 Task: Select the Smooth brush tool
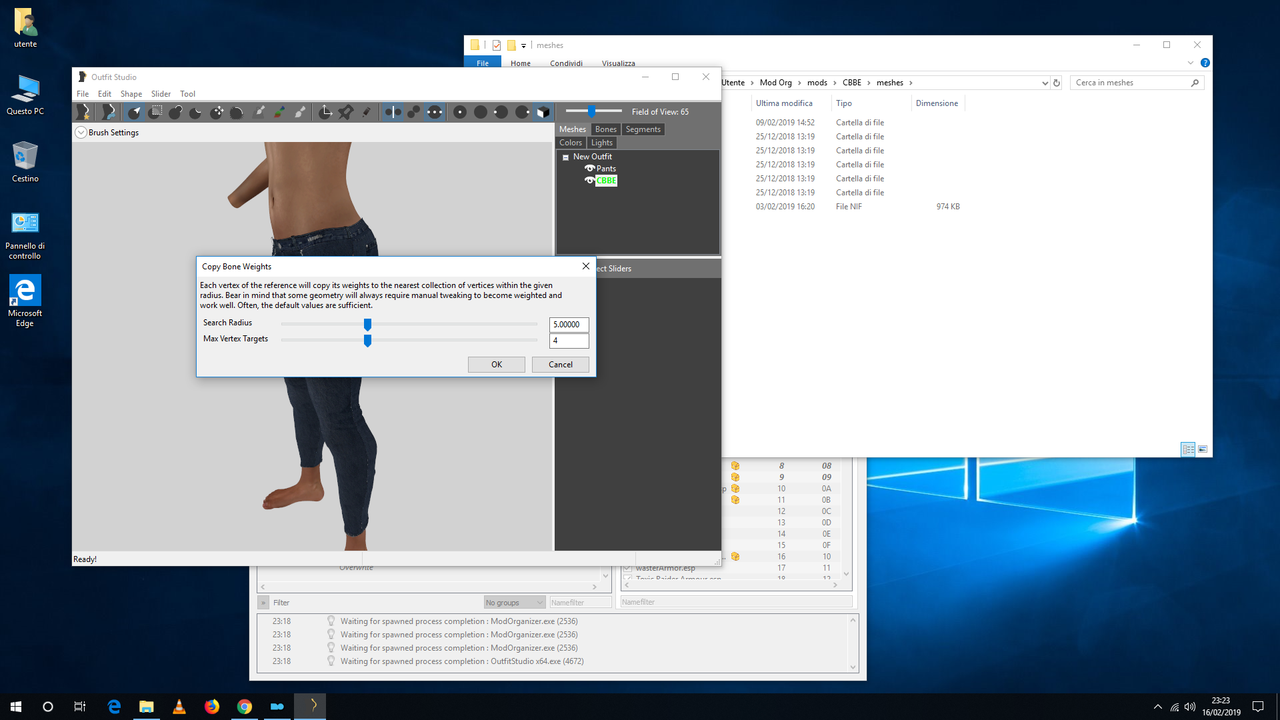pyautogui.click(x=237, y=112)
